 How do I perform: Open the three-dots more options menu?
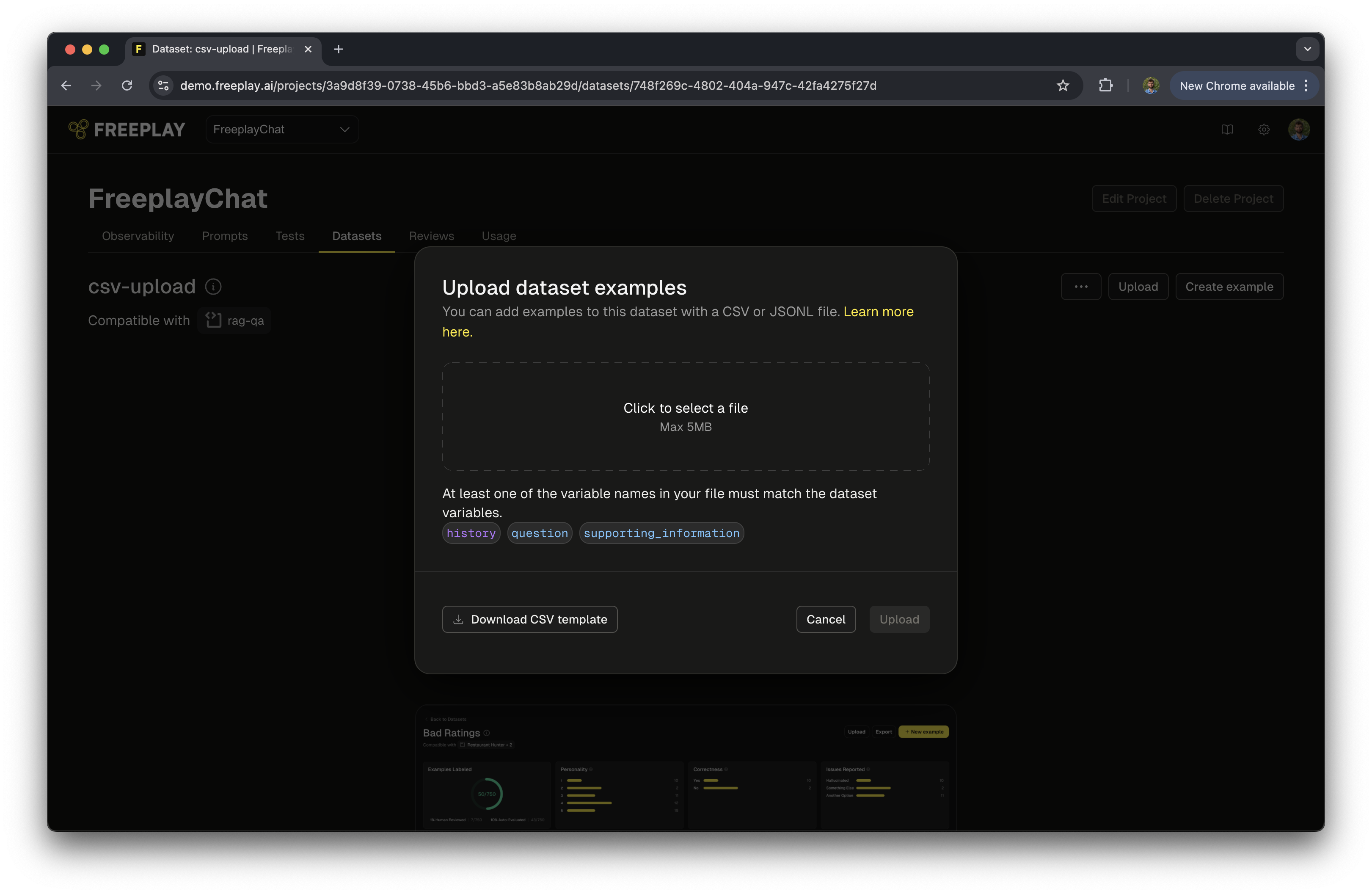coord(1080,287)
